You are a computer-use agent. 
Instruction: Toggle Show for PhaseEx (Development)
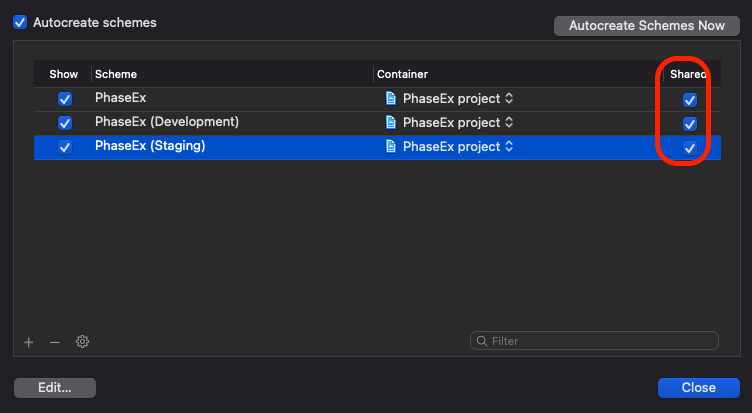coord(65,123)
